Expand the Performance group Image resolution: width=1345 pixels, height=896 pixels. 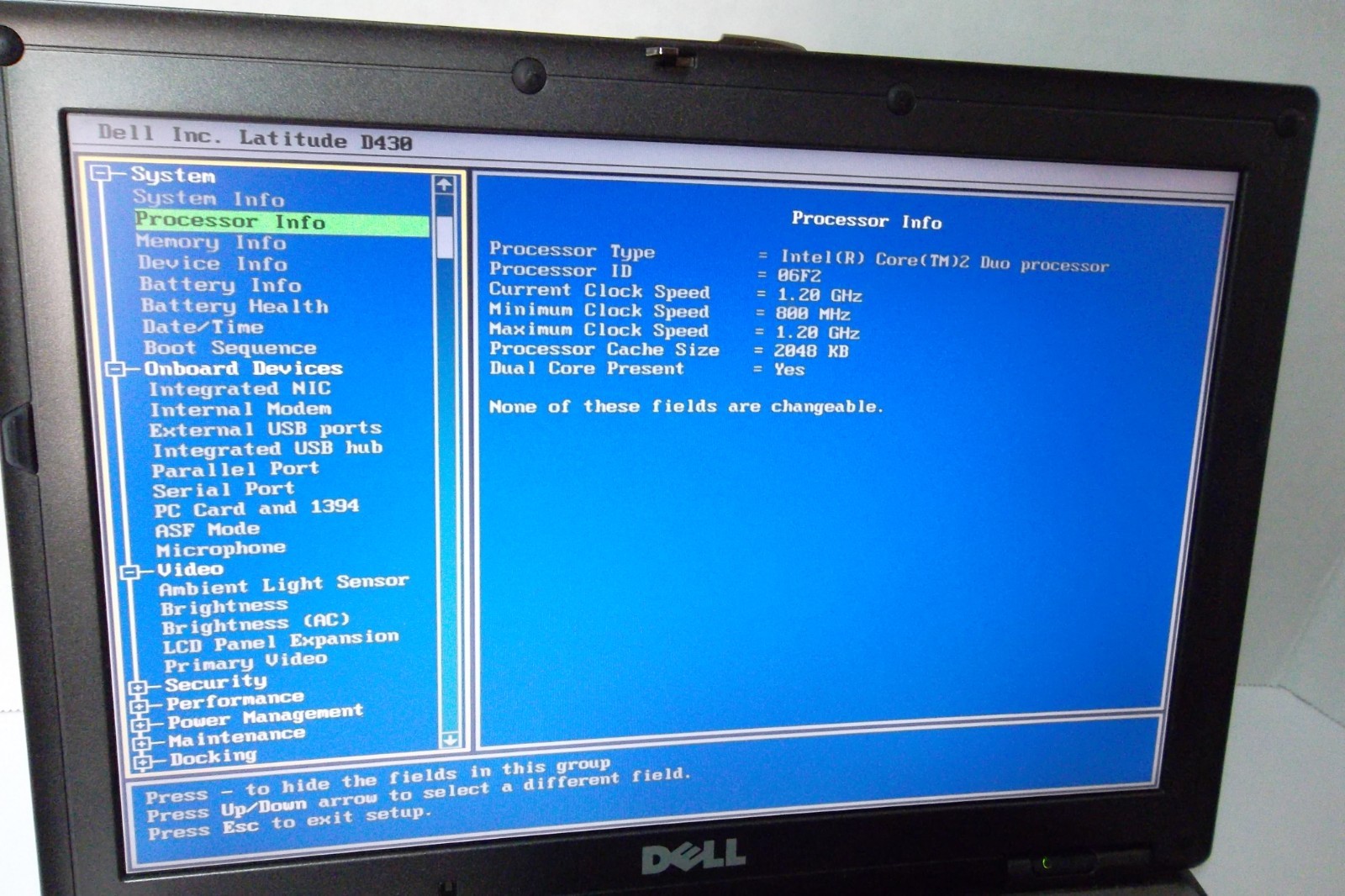(140, 706)
